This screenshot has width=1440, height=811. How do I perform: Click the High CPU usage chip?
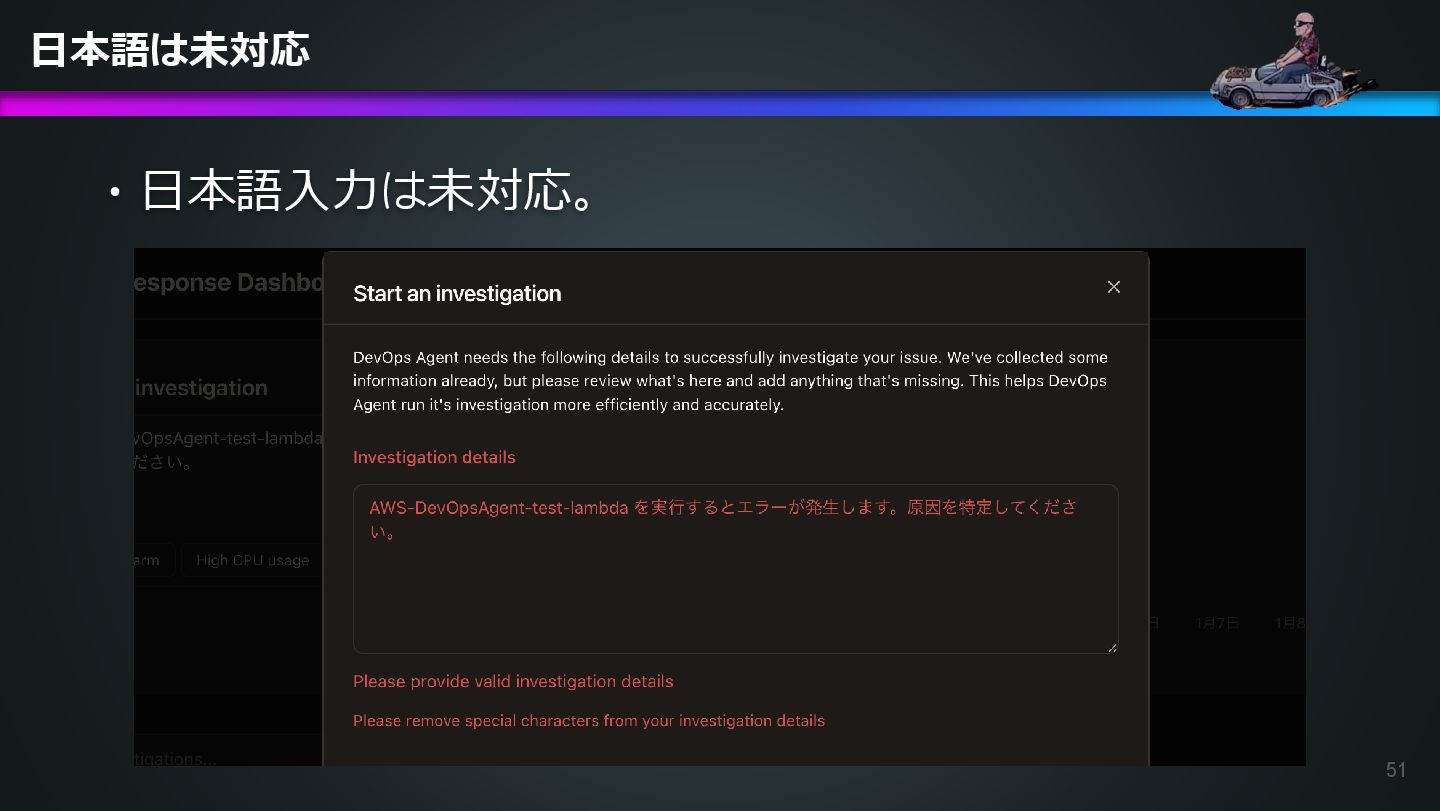(252, 560)
